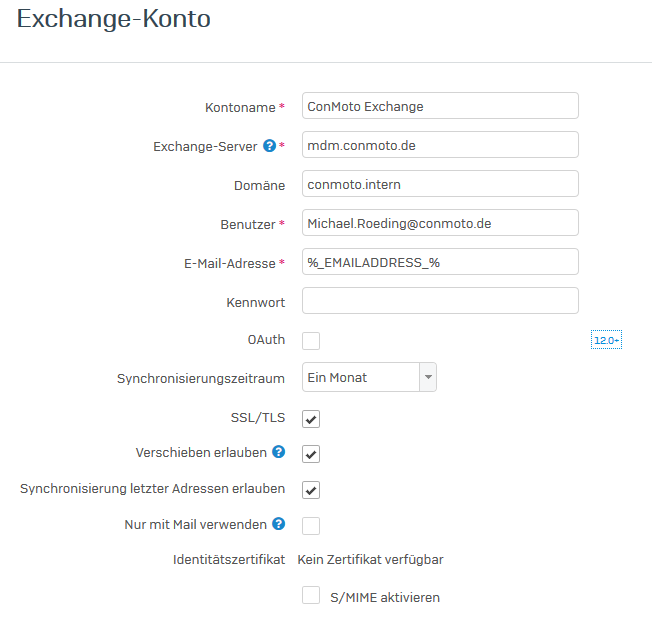Focus the empty Kennwort field
Image resolution: width=652 pixels, height=638 pixels.
(440, 300)
